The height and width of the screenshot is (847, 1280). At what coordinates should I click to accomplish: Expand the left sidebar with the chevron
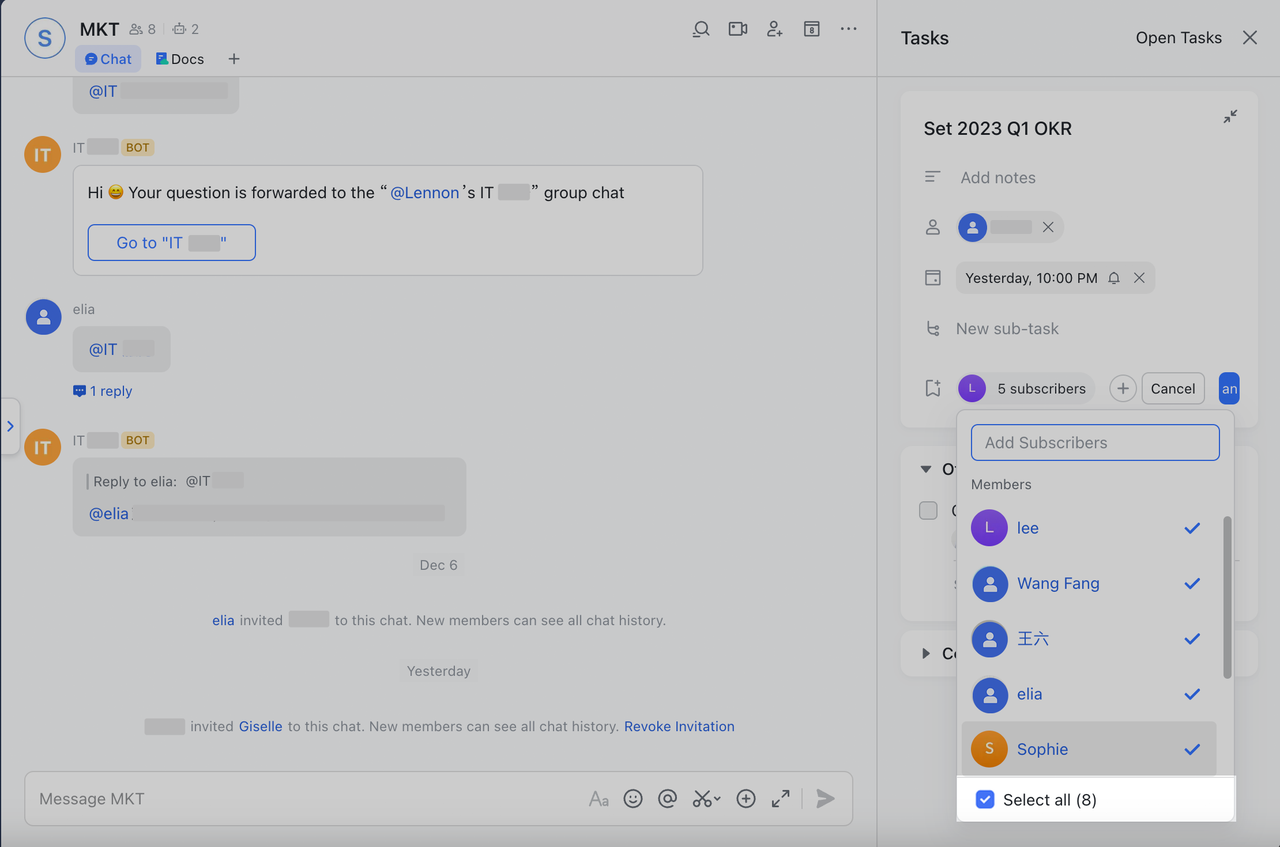pyautogui.click(x=10, y=426)
